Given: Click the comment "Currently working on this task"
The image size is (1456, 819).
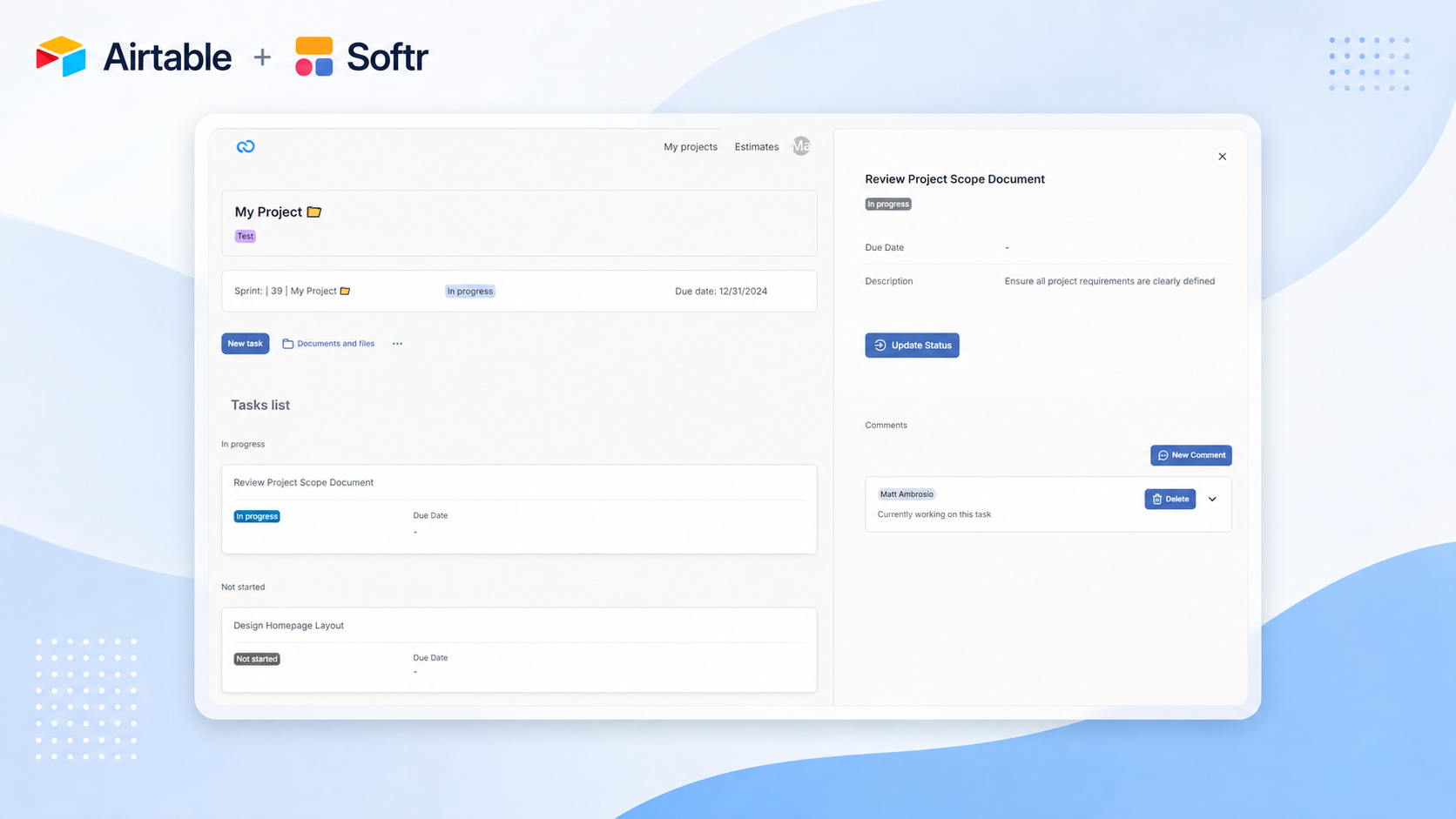Looking at the screenshot, I should [x=934, y=514].
